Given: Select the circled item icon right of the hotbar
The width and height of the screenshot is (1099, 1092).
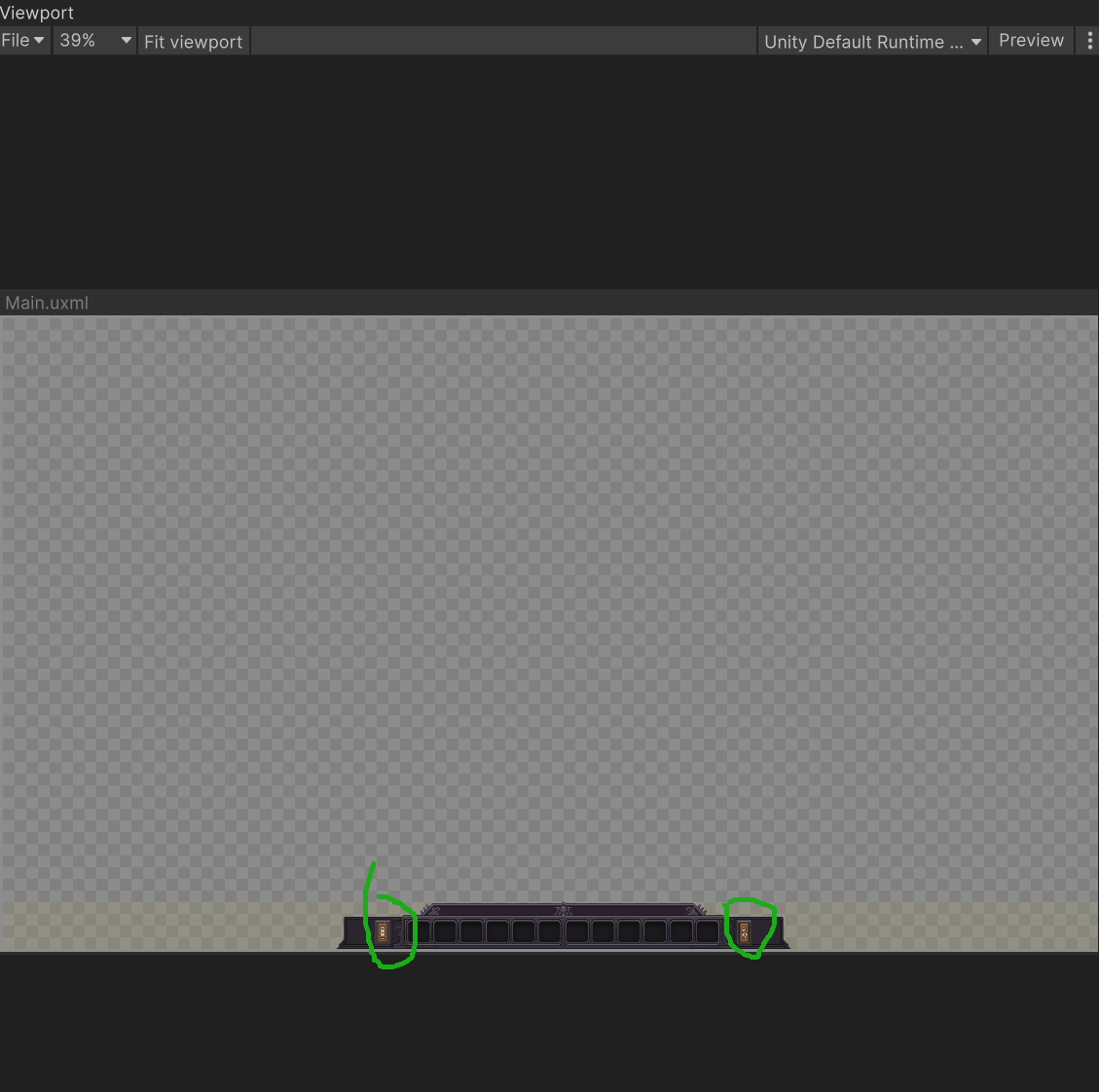Looking at the screenshot, I should pos(744,931).
